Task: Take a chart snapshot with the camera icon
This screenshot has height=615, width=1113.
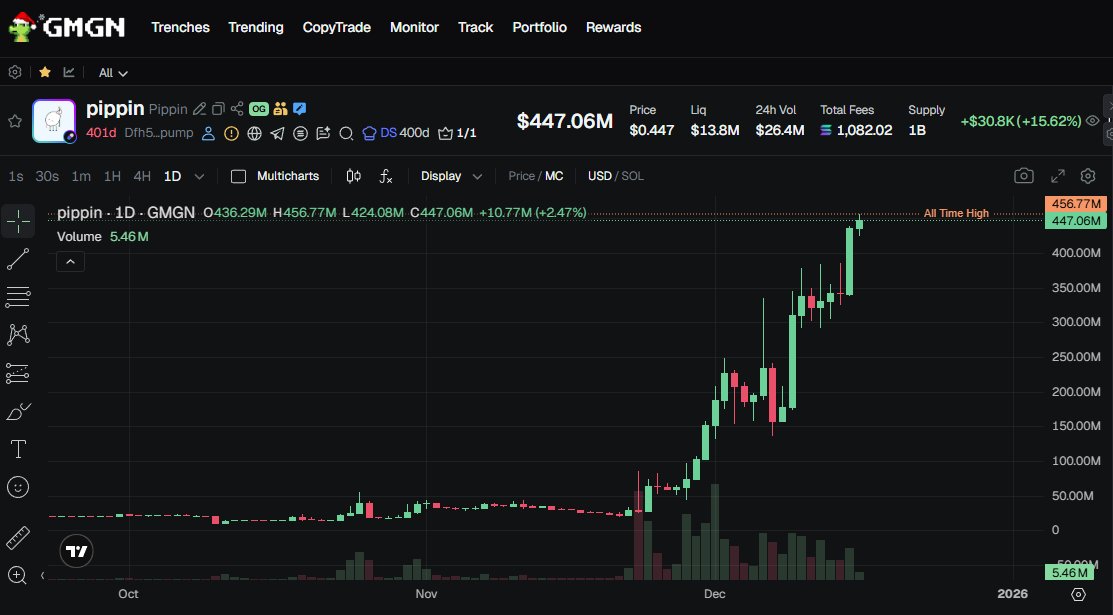Action: click(x=1023, y=175)
